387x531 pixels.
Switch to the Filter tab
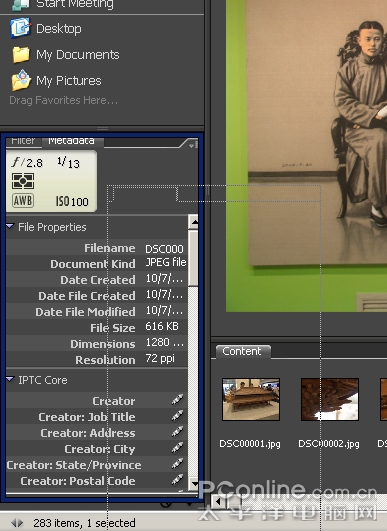pos(23,142)
